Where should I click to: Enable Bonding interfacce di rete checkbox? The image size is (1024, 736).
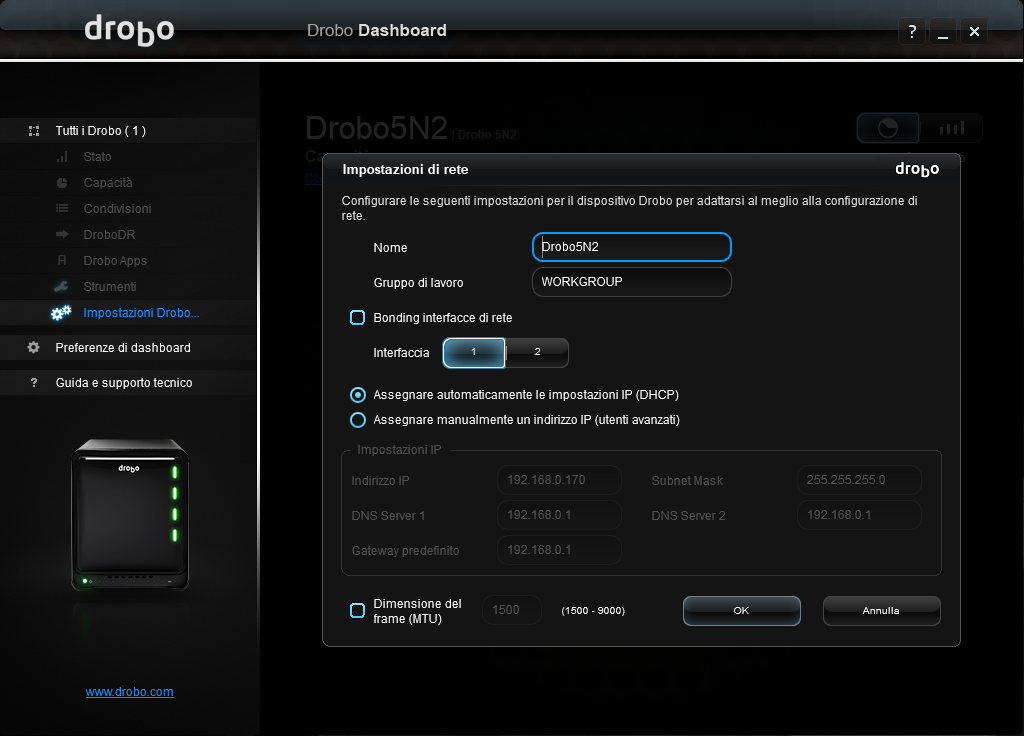tap(357, 317)
